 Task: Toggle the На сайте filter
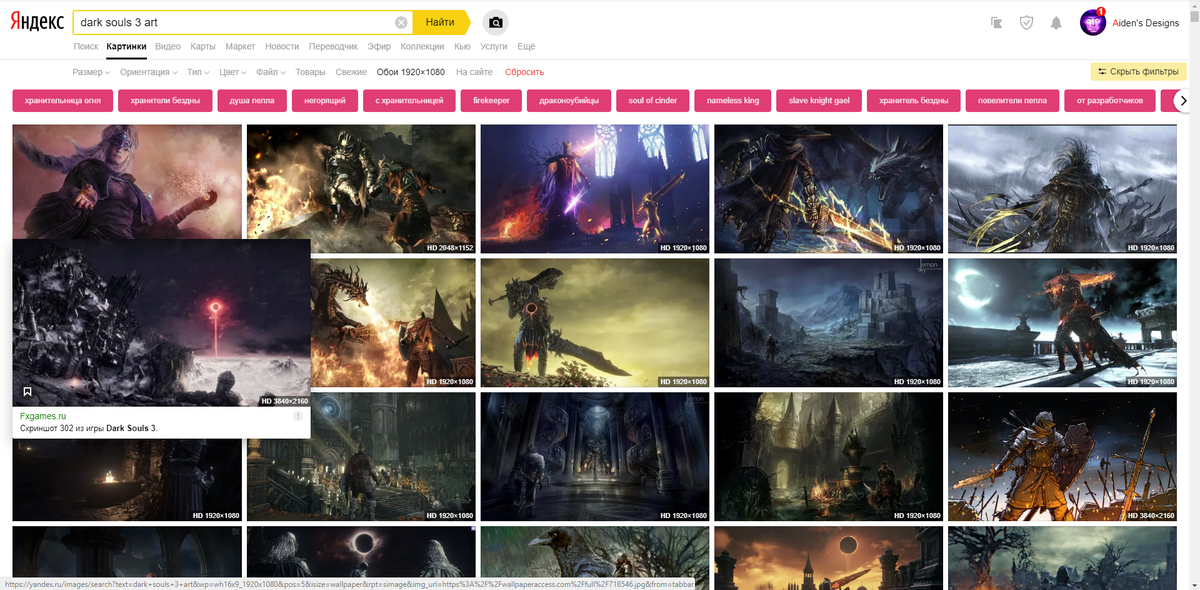tap(474, 72)
